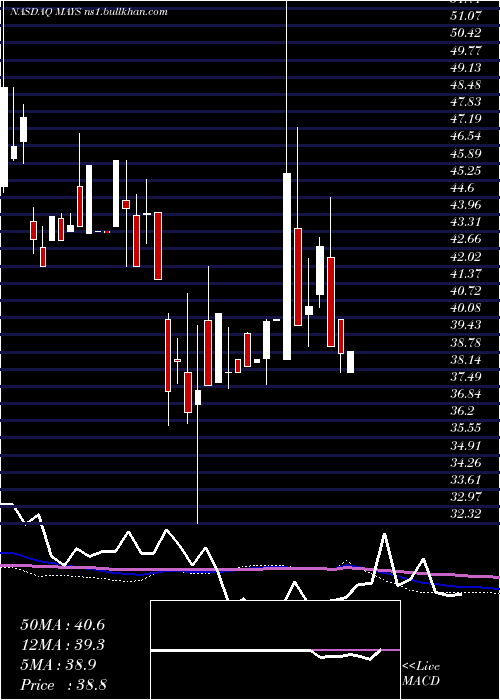Click the NASDAQ MAYS chart title text
Viewport: 500px width, 700px height.
[x=89, y=12]
